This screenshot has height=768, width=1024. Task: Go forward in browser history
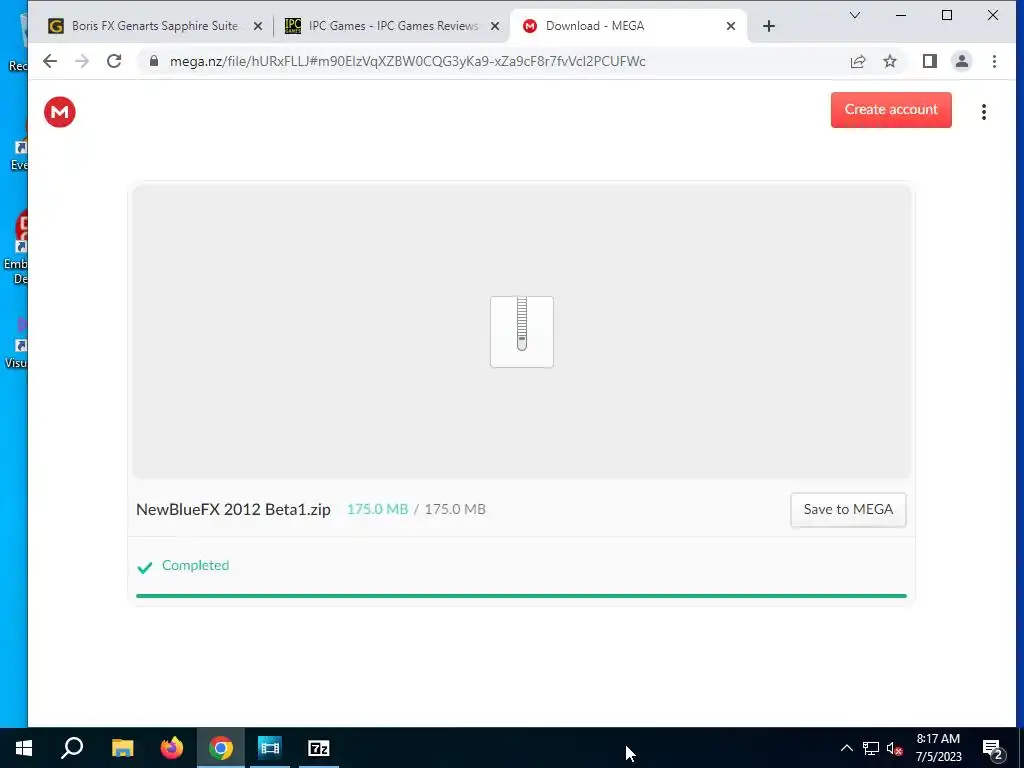(82, 61)
